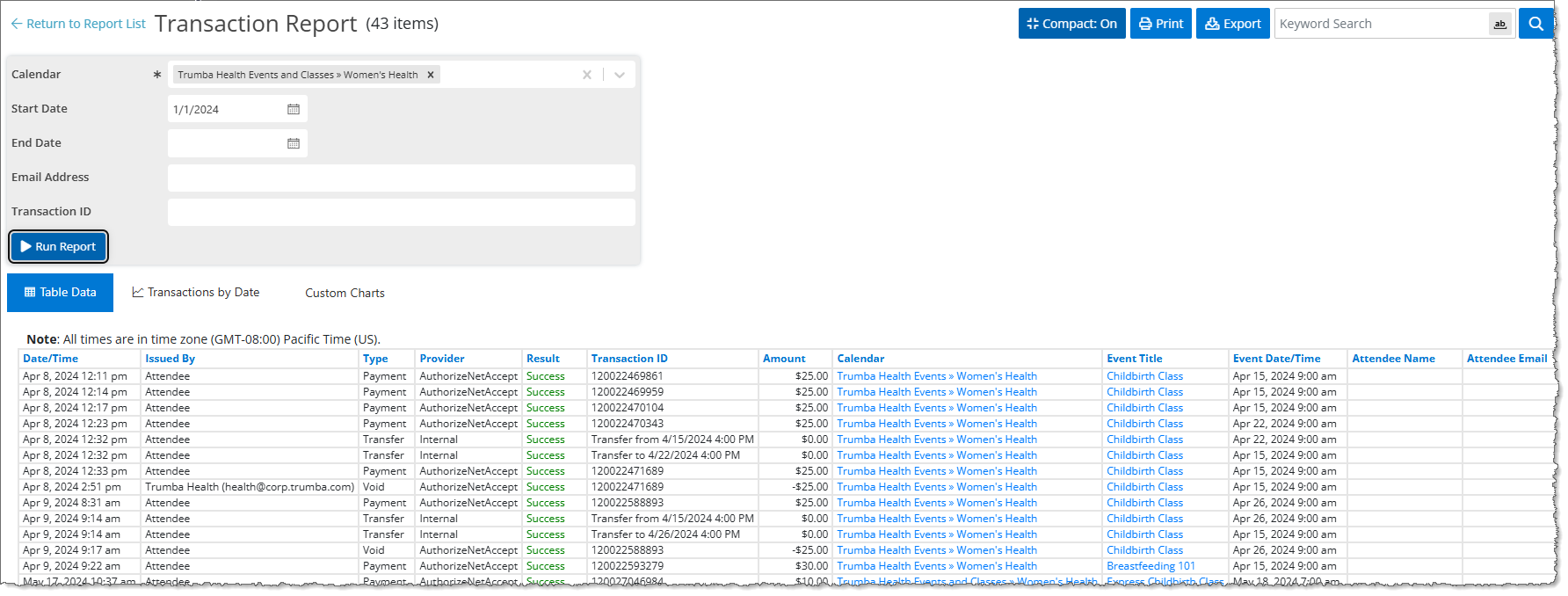
Task: Toggle Compact: On mode
Action: tap(1071, 24)
